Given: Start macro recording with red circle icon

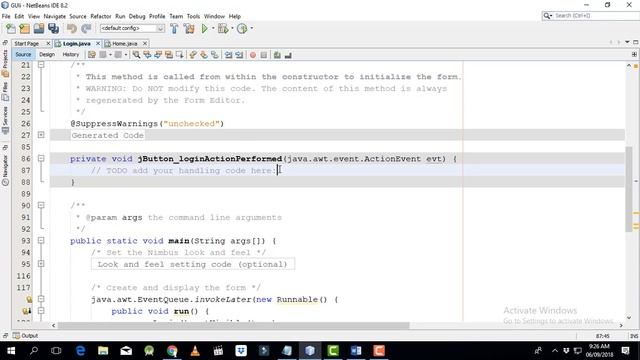Looking at the screenshot, I should tap(253, 55).
